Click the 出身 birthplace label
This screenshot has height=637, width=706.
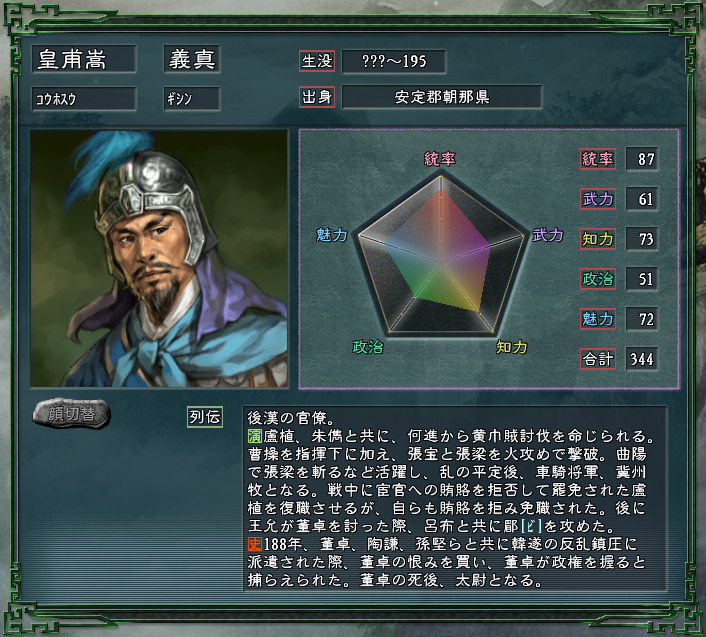tap(317, 96)
